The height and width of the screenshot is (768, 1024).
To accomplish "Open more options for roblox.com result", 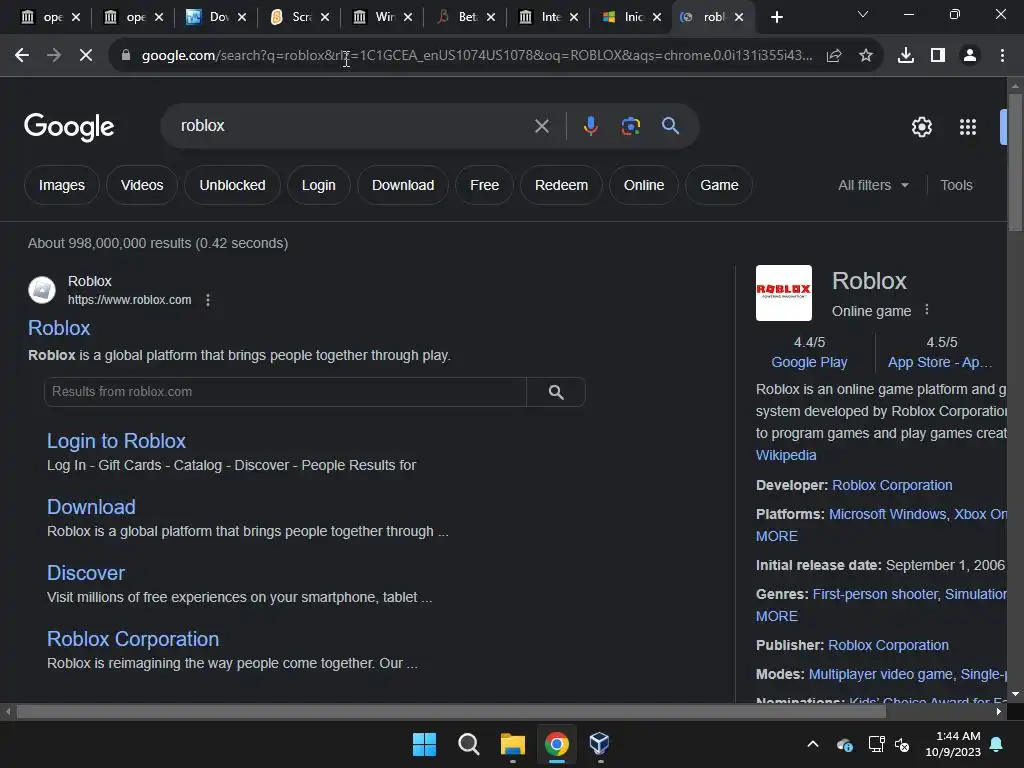I will coord(208,300).
